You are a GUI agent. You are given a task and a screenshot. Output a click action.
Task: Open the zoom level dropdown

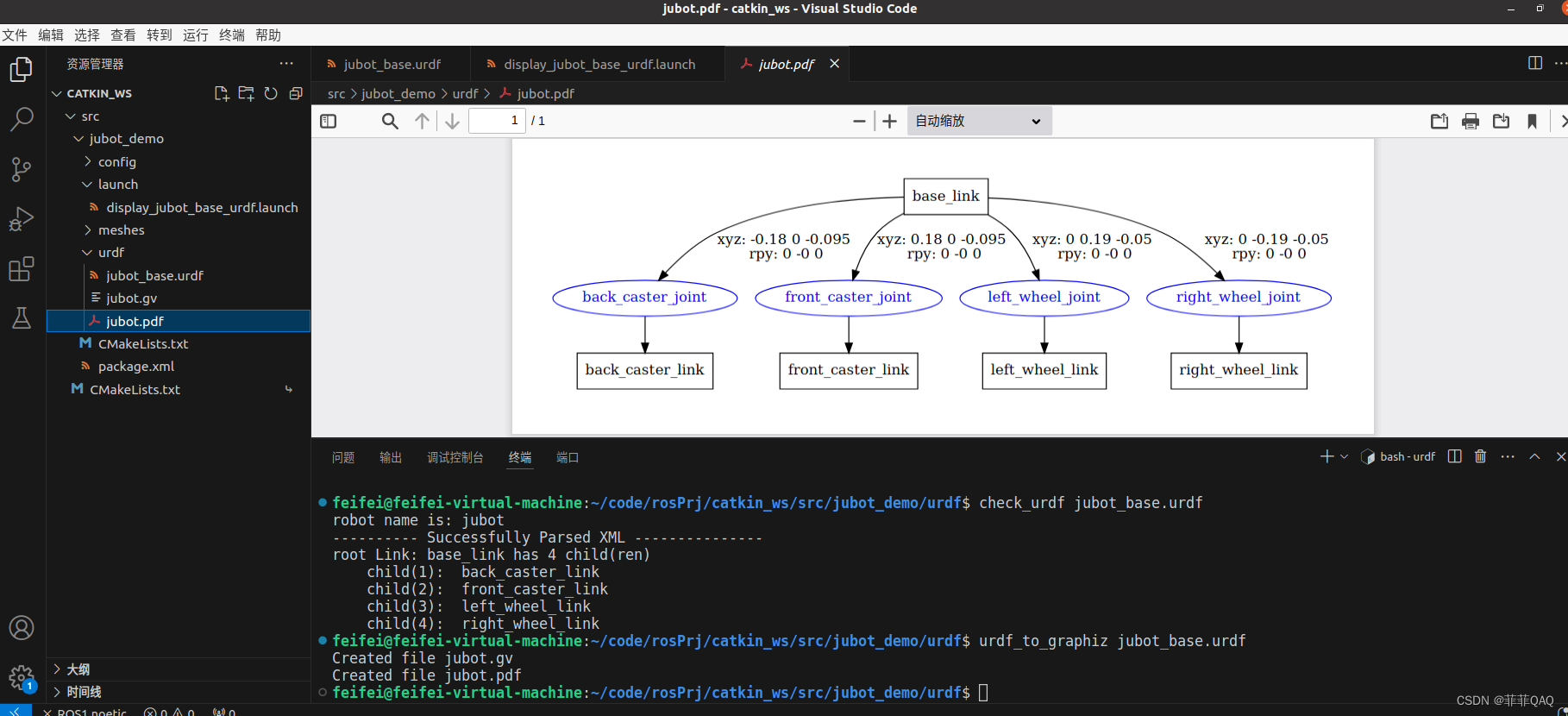point(979,121)
